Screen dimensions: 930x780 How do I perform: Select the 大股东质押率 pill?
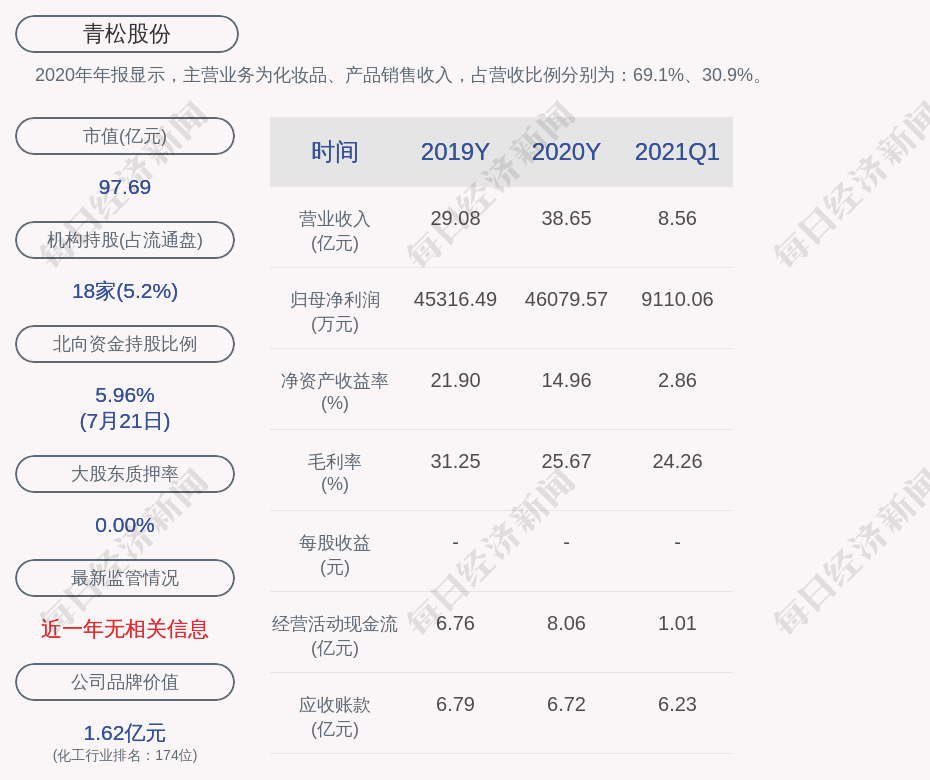[x=125, y=474]
